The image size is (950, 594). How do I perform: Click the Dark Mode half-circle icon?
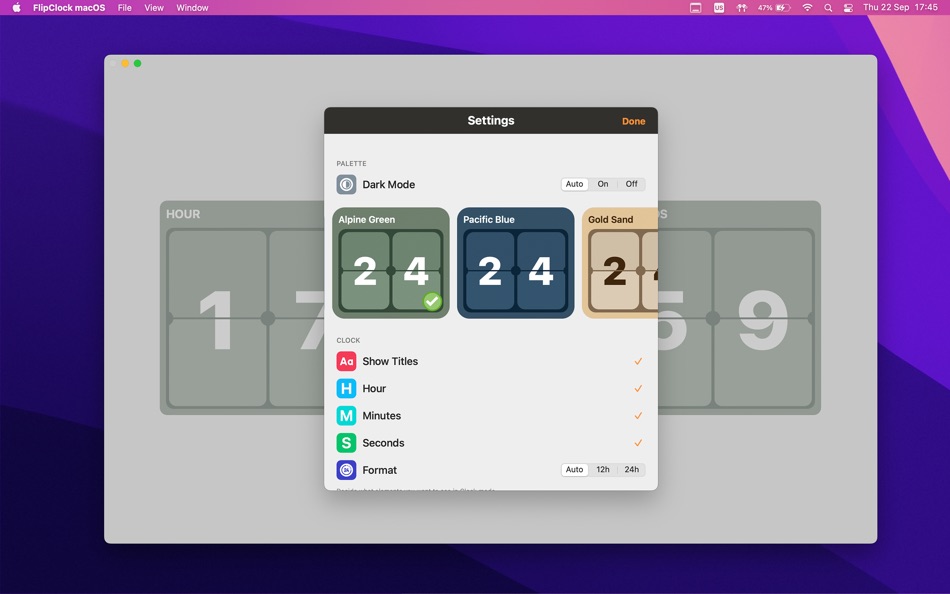point(346,184)
